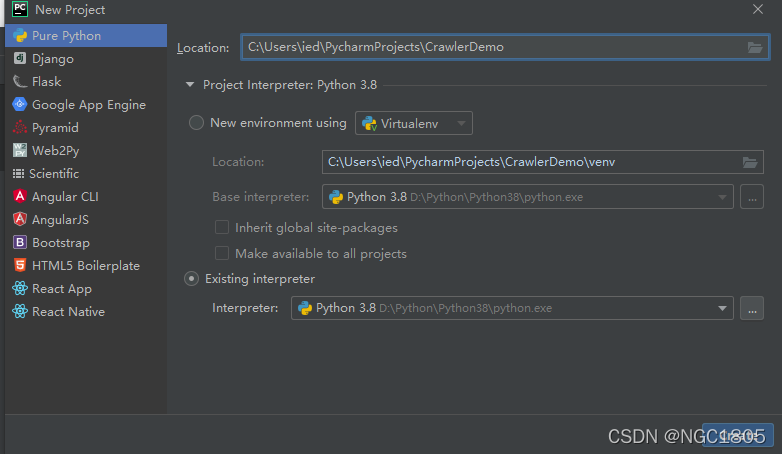
Task: Click the Google App Engine icon
Action: pos(19,104)
